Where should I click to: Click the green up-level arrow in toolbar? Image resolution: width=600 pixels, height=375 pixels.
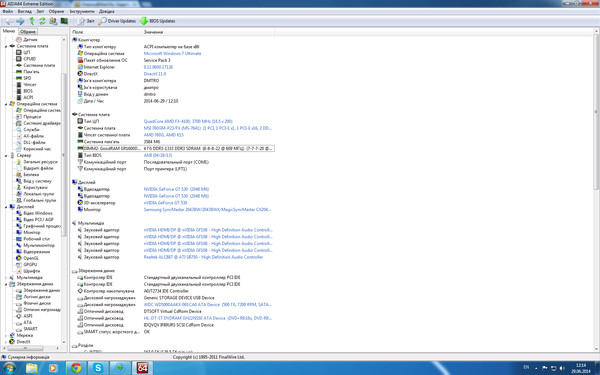[x=32, y=21]
